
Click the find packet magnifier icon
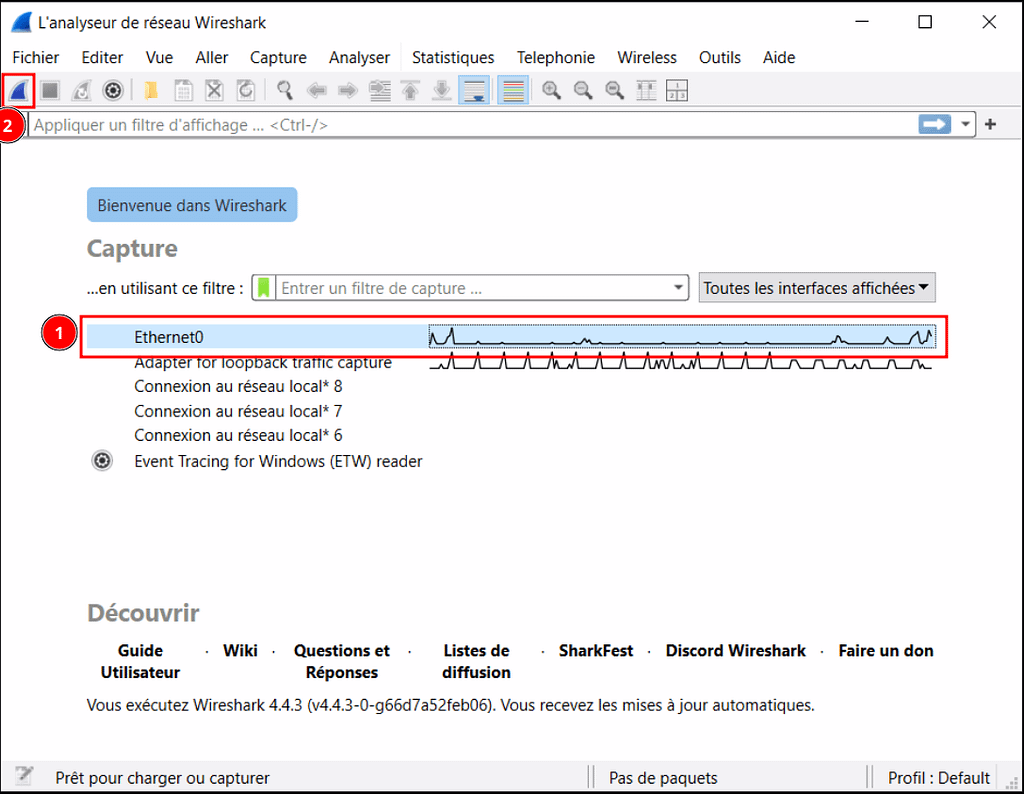point(285,90)
